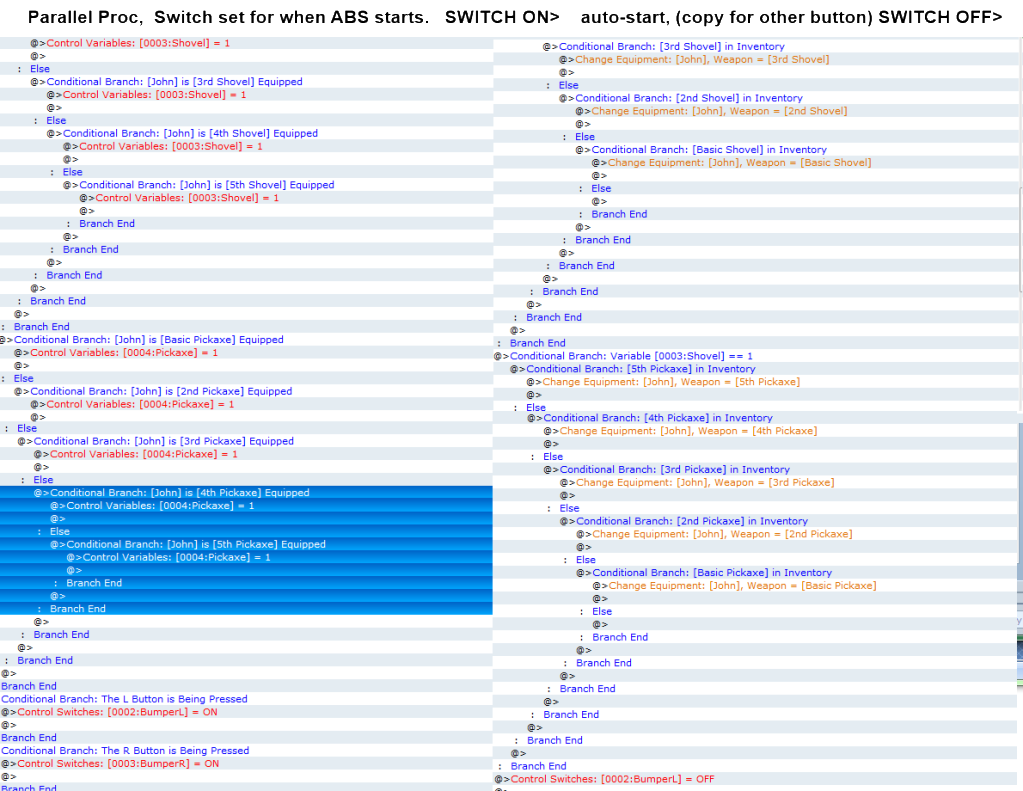Select the L Button Being Pressed branch

click(x=124, y=699)
